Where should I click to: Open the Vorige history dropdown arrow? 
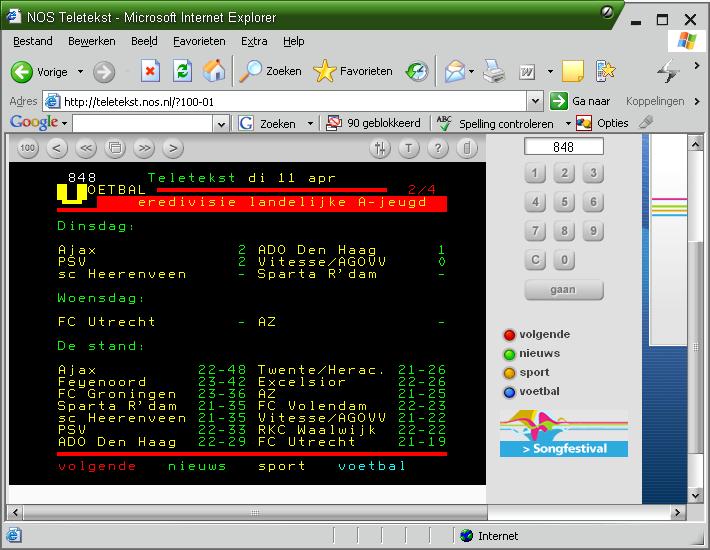coord(80,72)
